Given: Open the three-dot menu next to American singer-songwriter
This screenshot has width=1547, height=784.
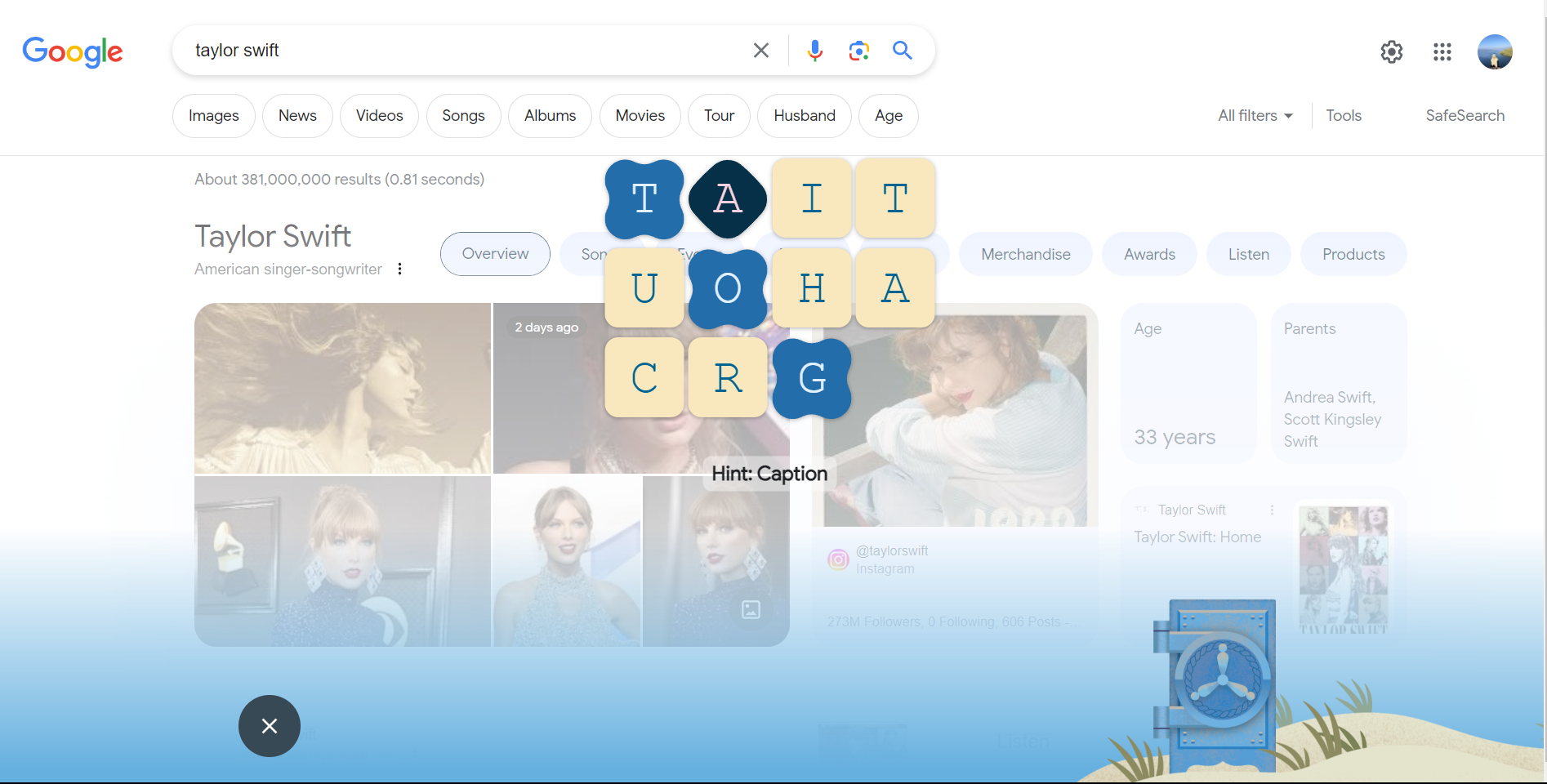Looking at the screenshot, I should 399,269.
